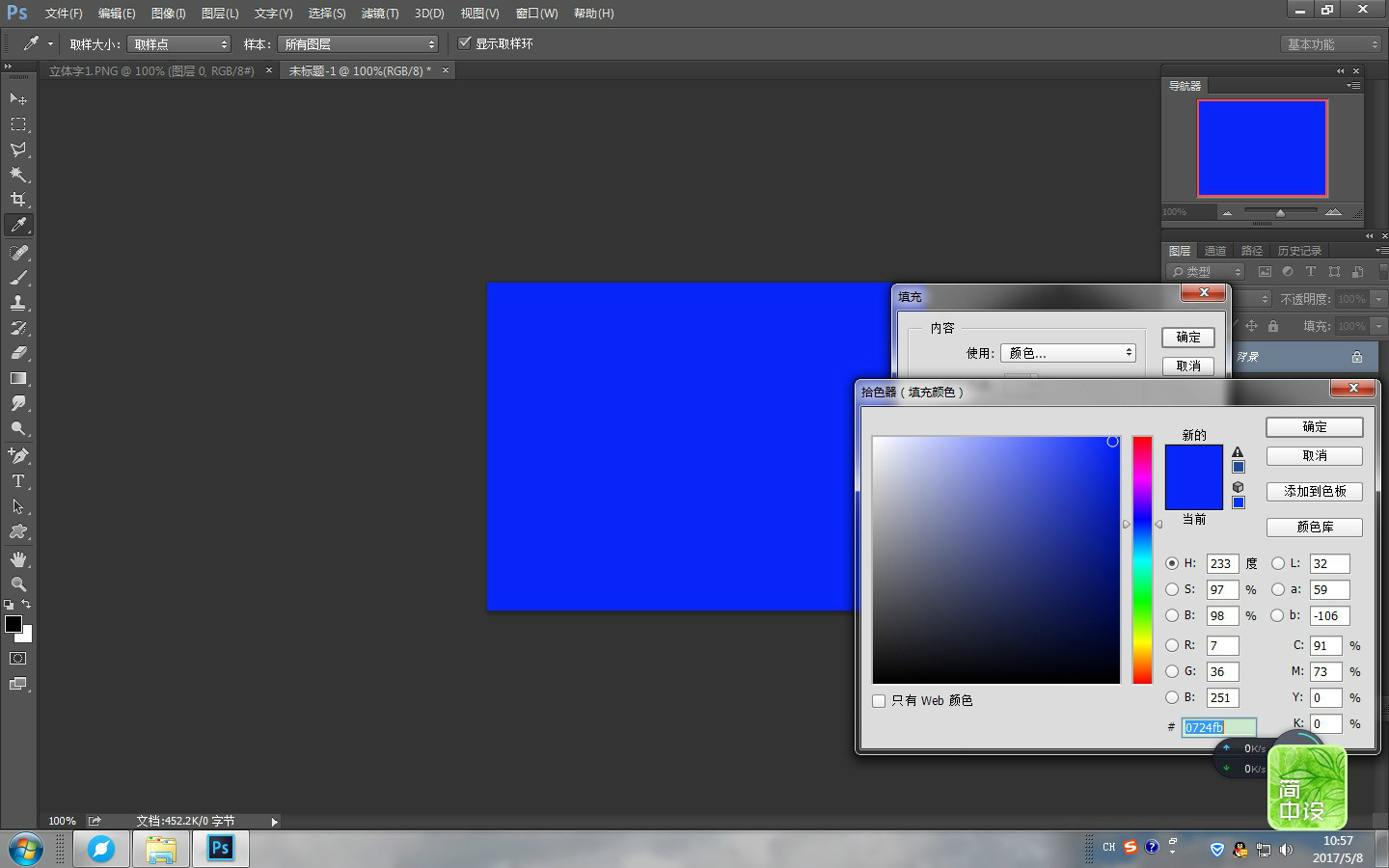Select the Brush tool

point(18,277)
